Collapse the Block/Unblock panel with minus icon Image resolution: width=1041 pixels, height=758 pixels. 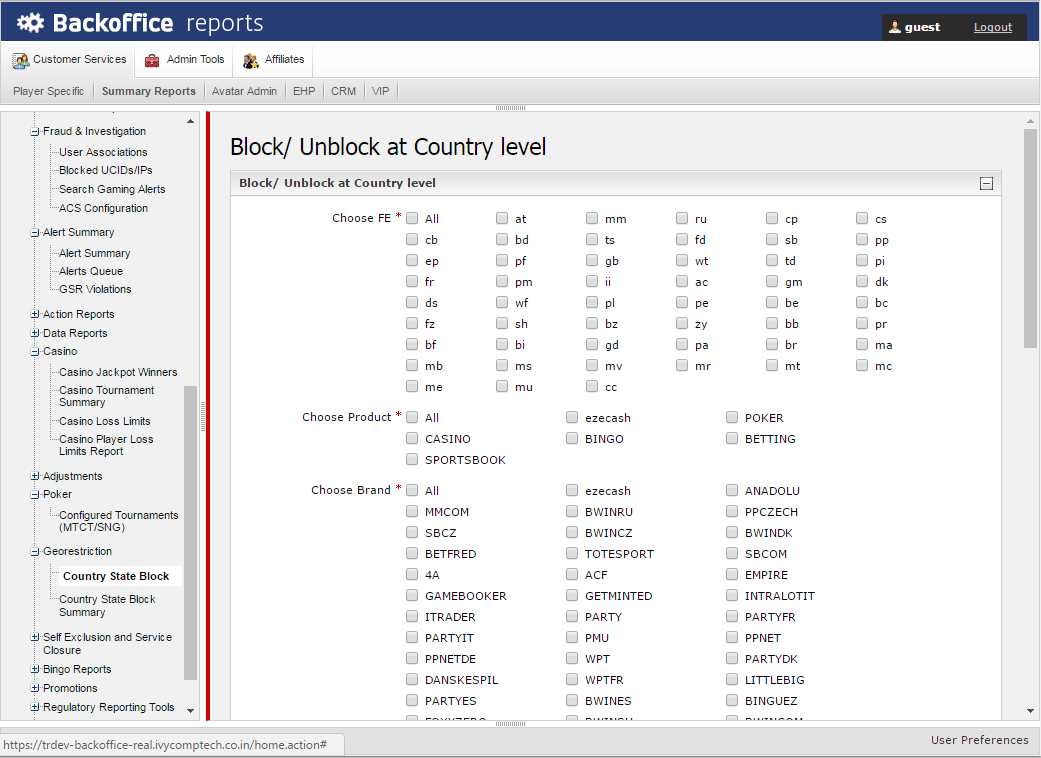[986, 184]
